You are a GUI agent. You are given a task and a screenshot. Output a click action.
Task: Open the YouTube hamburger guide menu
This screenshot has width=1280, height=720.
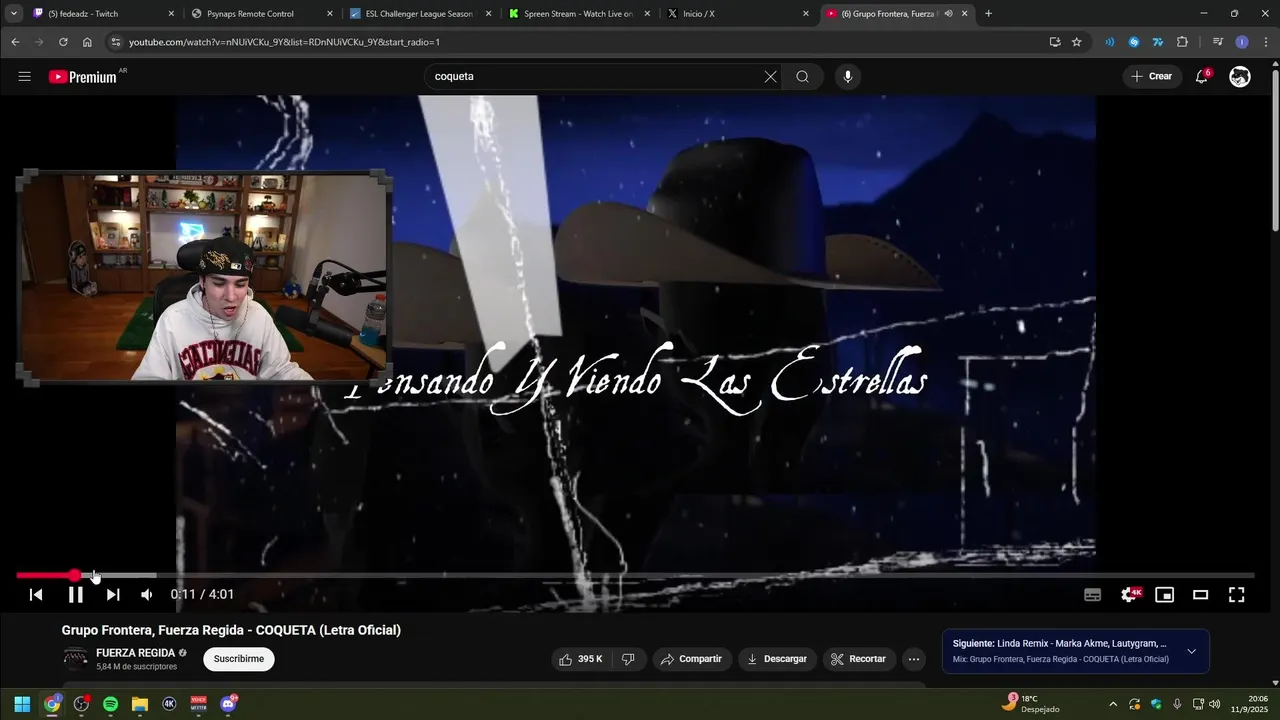pos(24,77)
